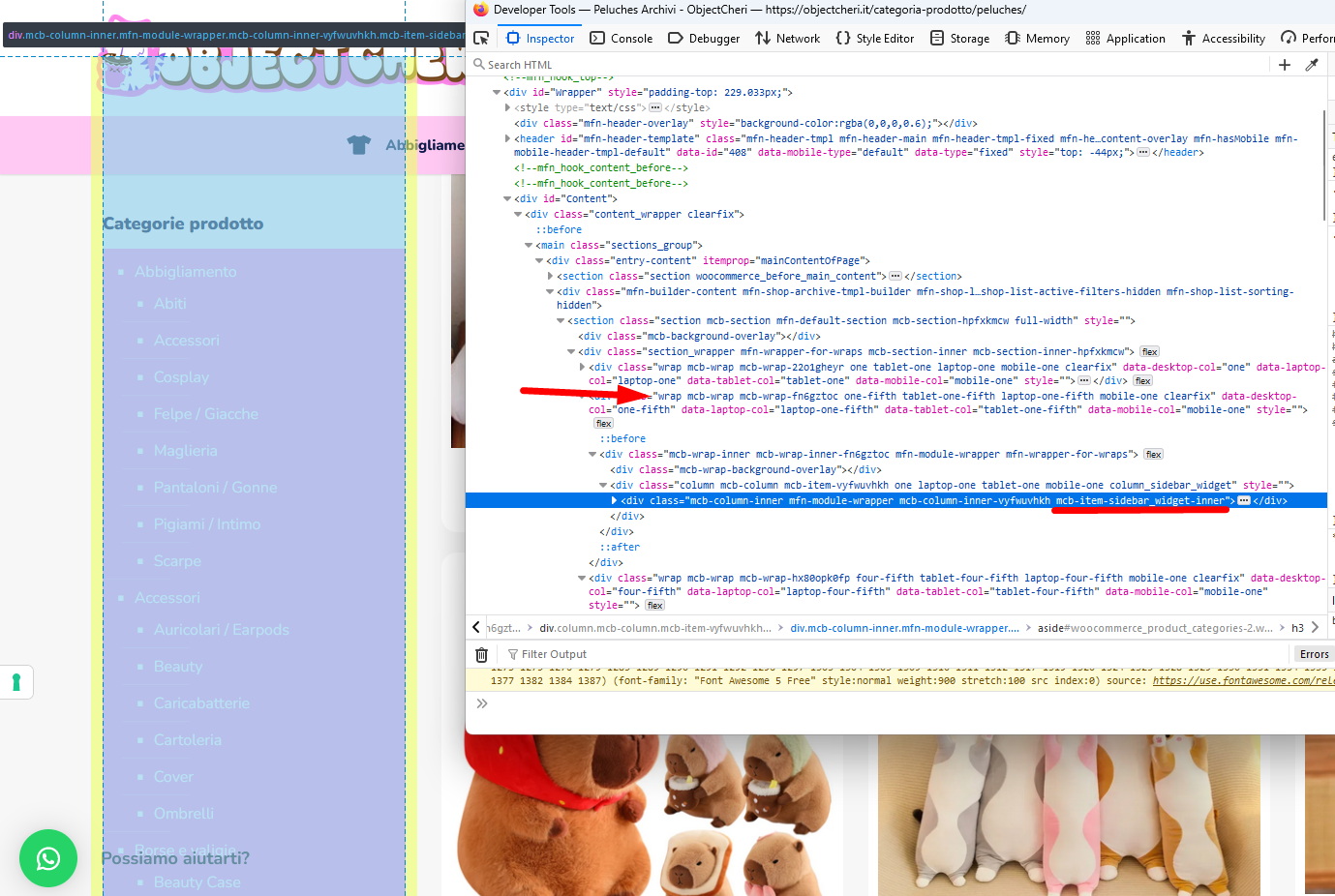This screenshot has height=896, width=1335.
Task: Open the Caricabatterie category link
Action: pos(201,703)
